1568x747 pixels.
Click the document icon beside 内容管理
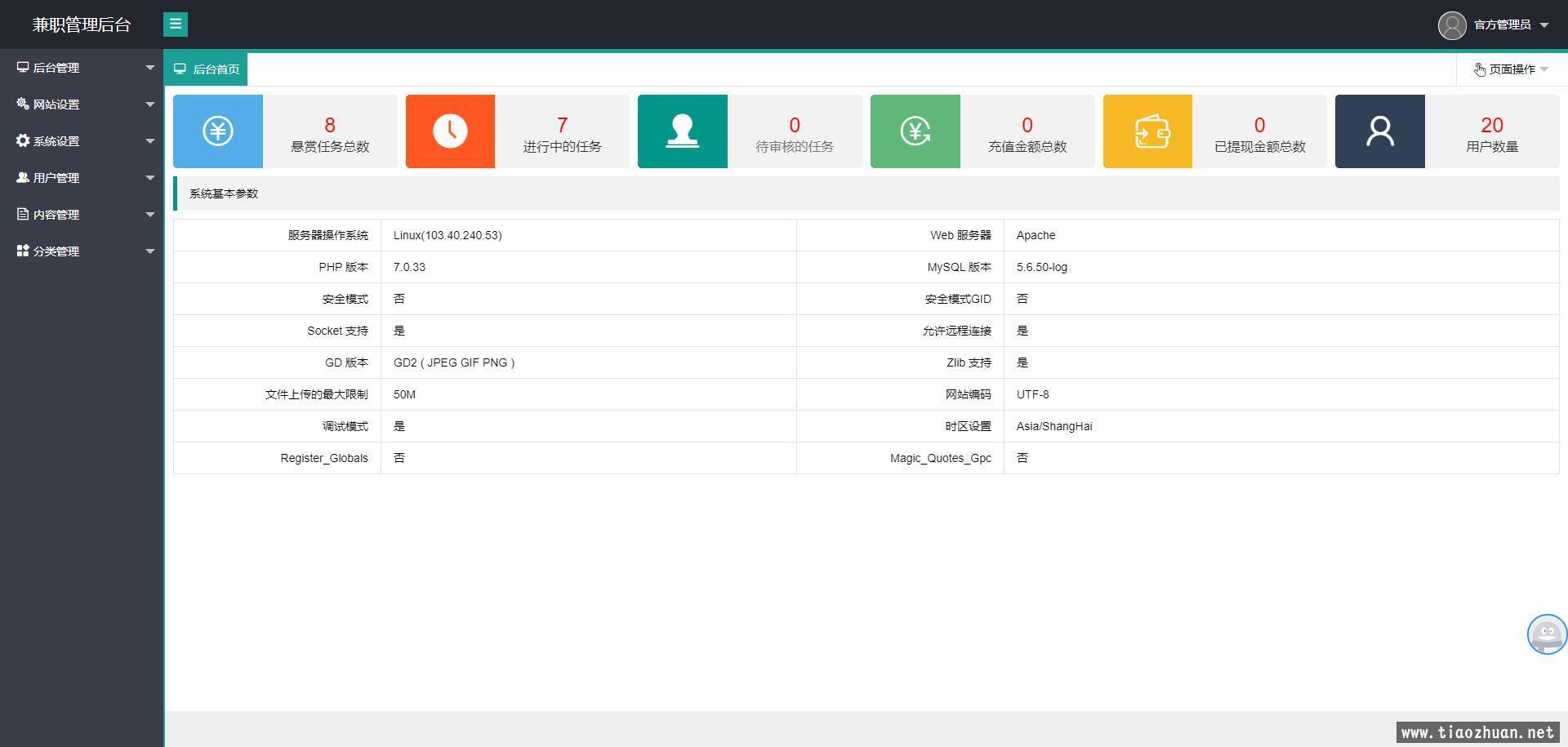(23, 214)
